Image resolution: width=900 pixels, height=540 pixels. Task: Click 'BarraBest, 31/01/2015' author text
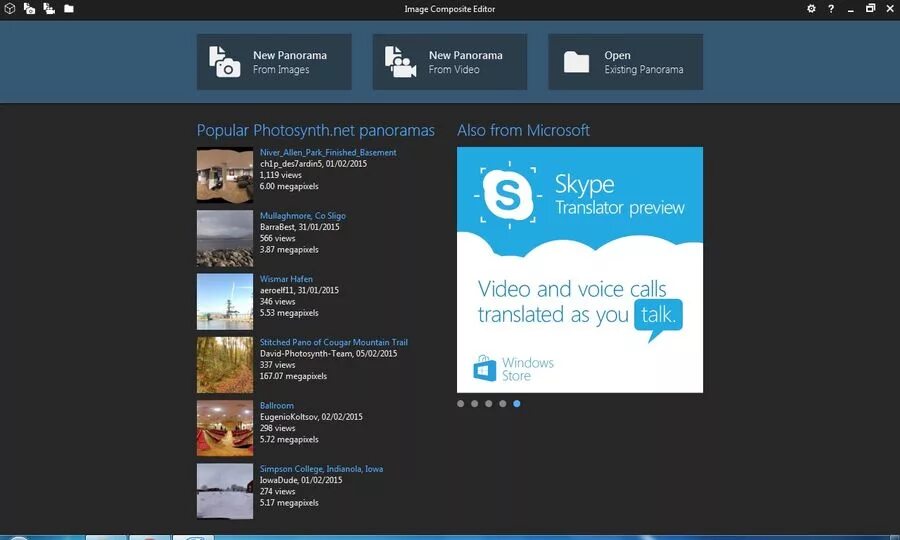pos(300,227)
